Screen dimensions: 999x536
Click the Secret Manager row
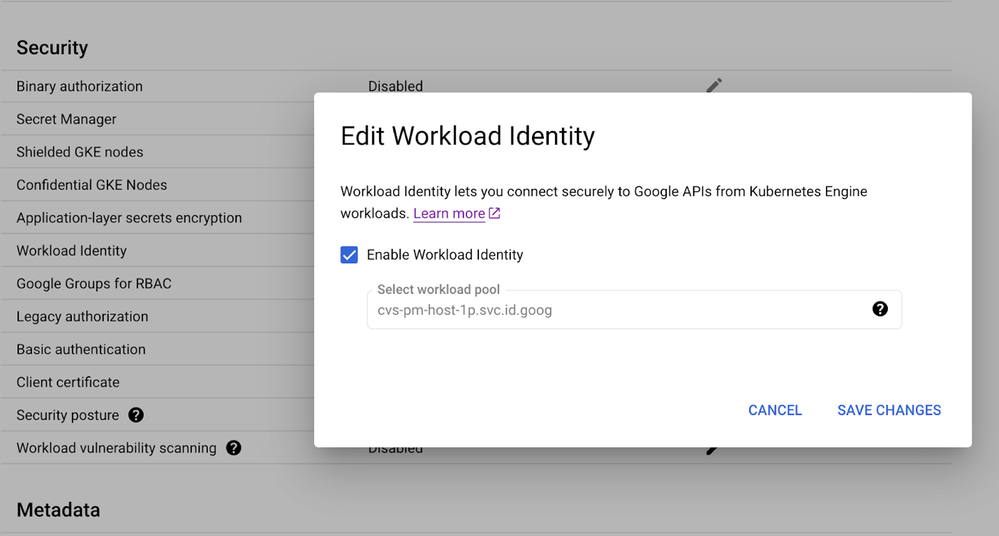tap(67, 119)
